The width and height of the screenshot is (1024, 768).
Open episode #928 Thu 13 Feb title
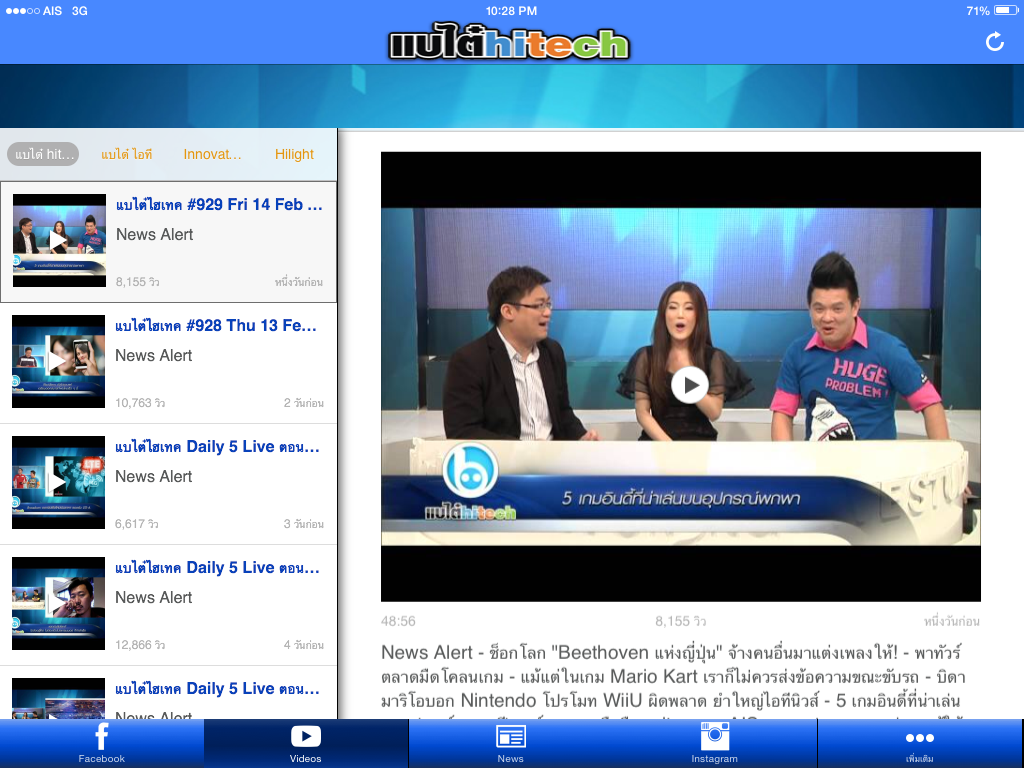(x=216, y=325)
